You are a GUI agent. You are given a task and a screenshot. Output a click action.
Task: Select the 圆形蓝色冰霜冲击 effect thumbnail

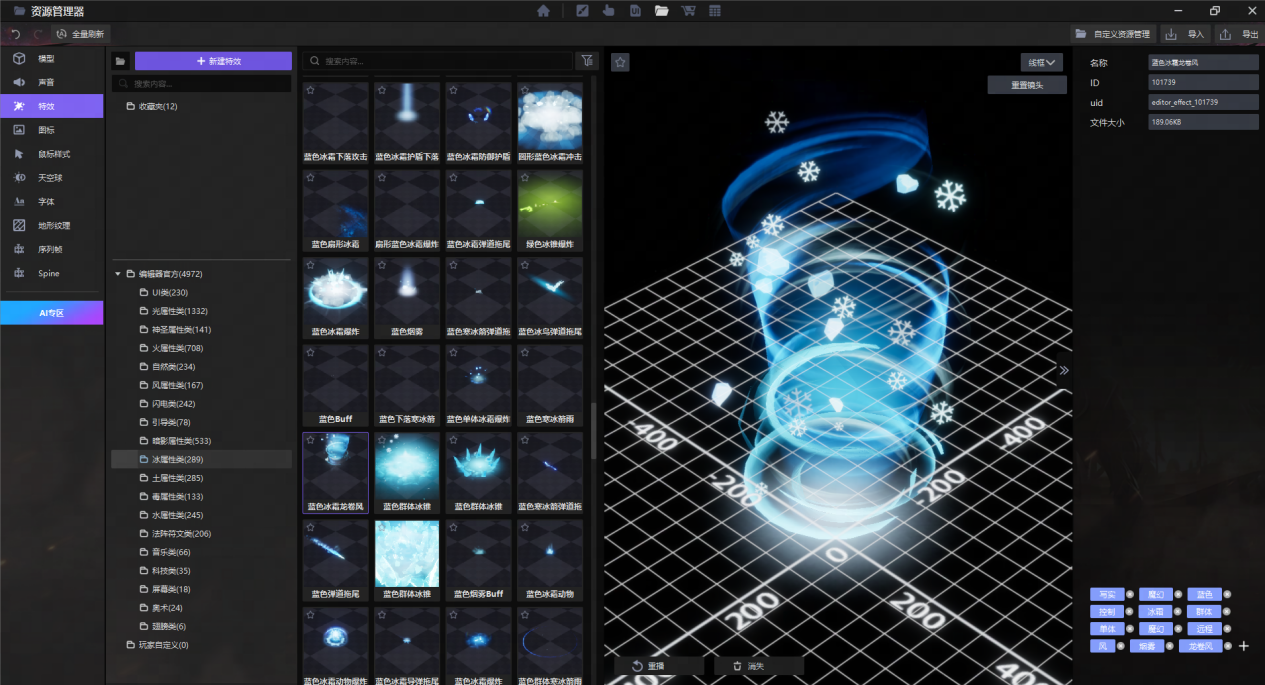click(550, 123)
